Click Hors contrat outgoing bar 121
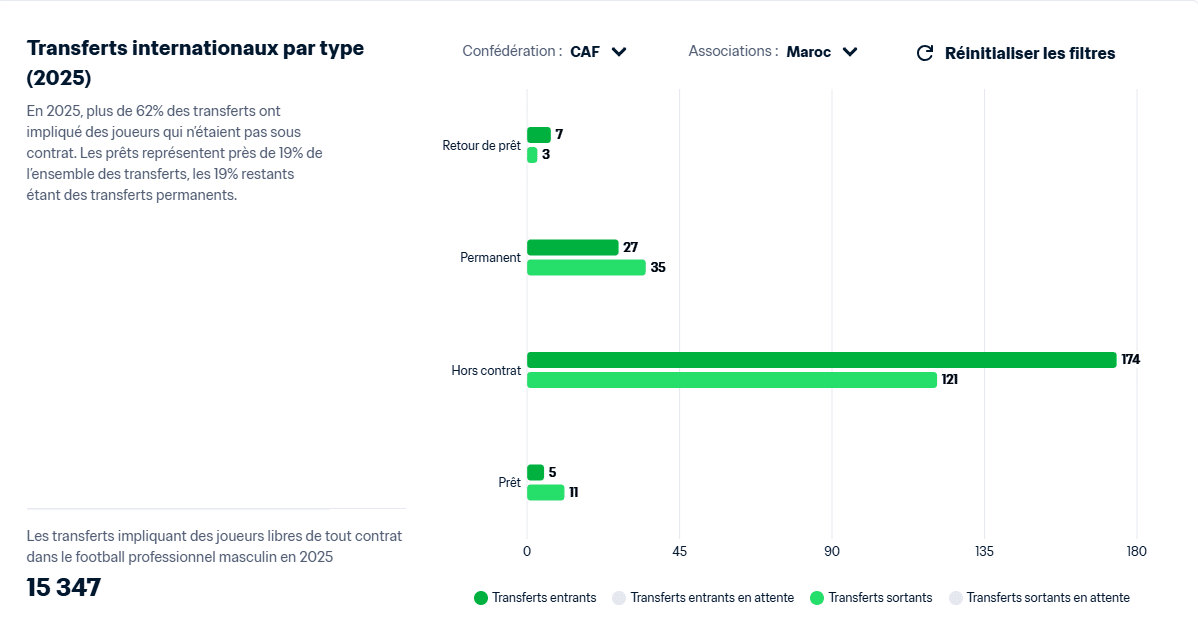Screen dimensions: 1198x640 [731, 380]
